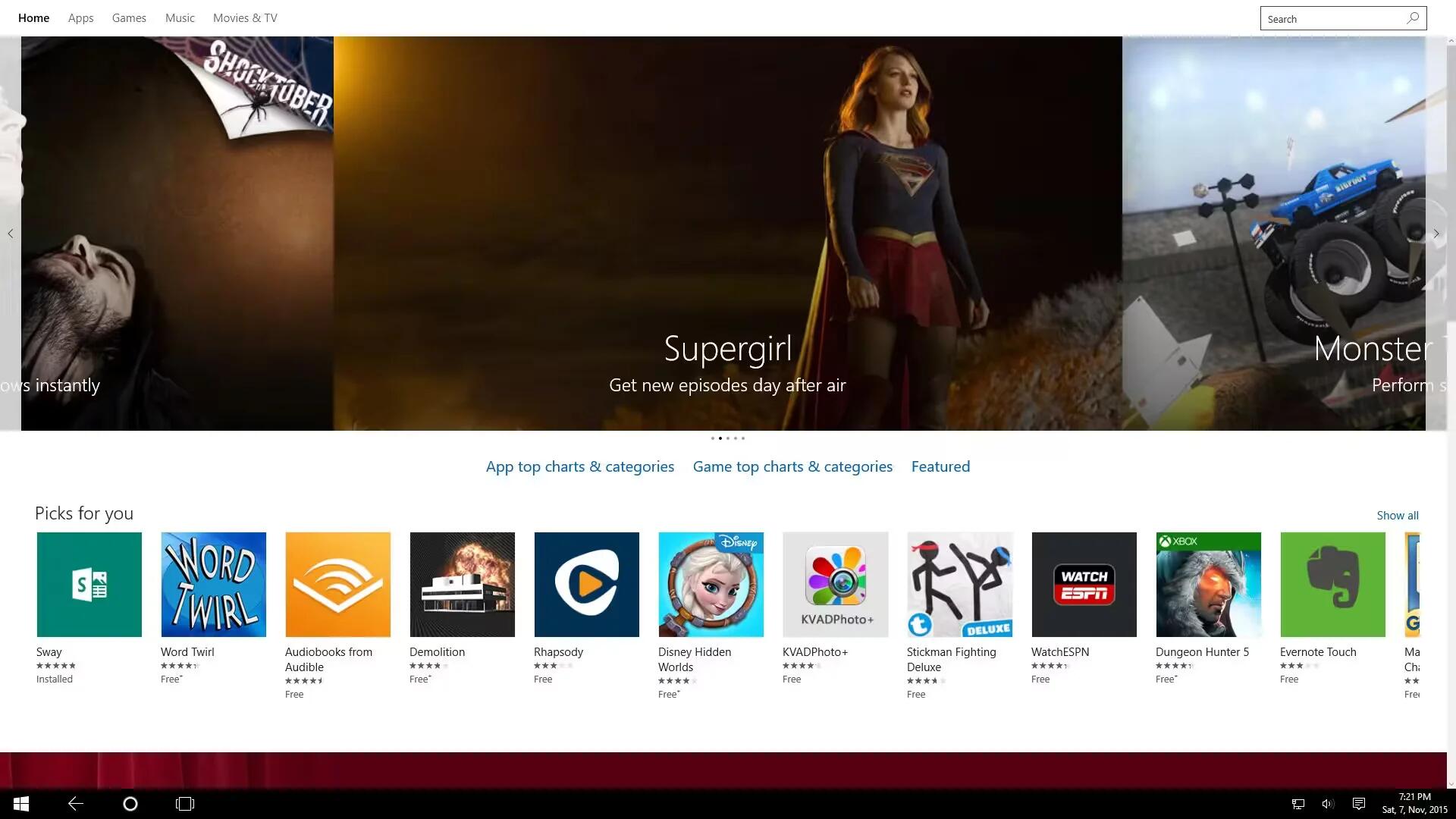Go to next carousel slide
Screen dimensions: 1456x819
click(1436, 234)
